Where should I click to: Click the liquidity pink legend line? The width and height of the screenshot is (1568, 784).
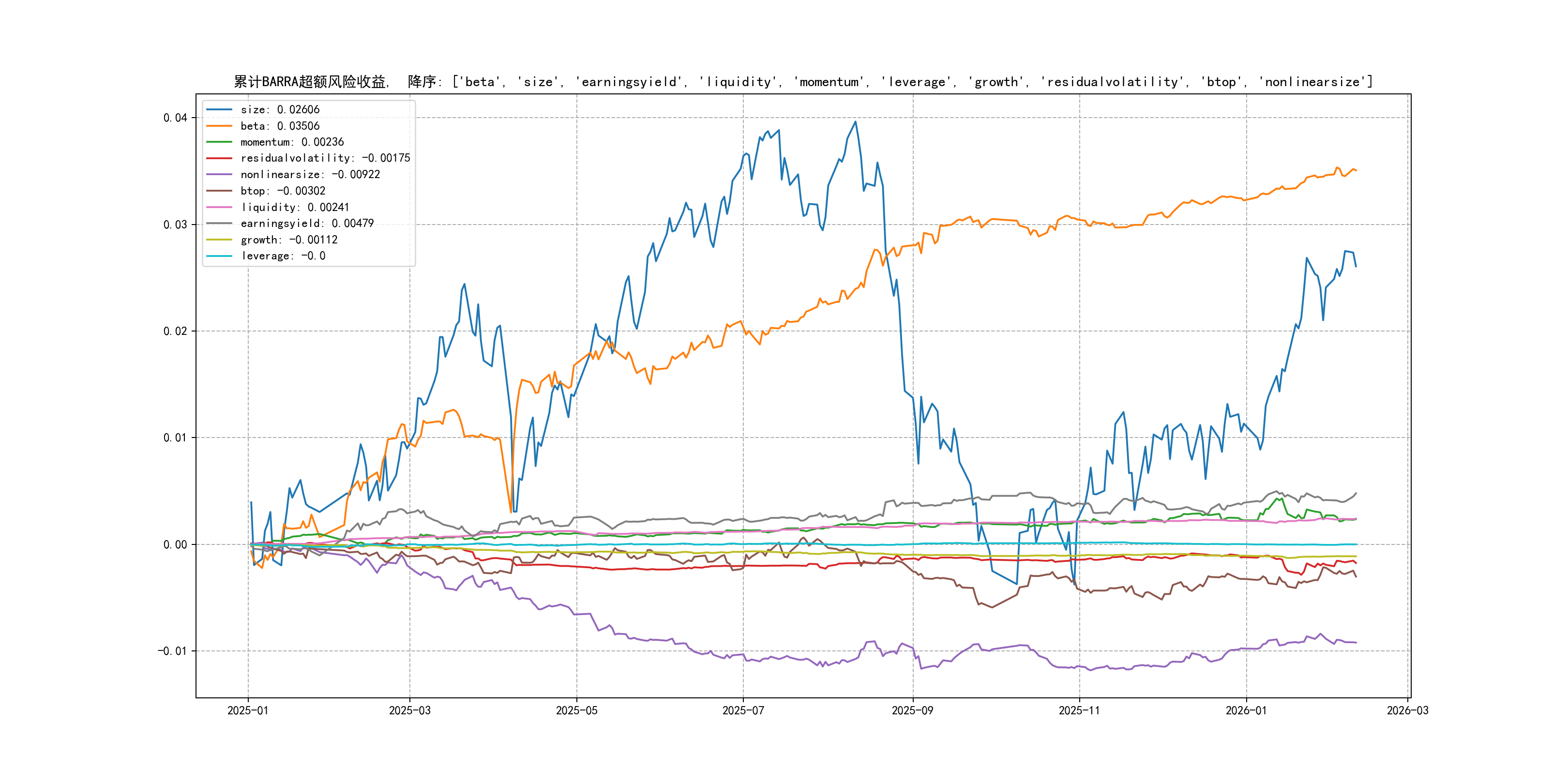tap(219, 207)
